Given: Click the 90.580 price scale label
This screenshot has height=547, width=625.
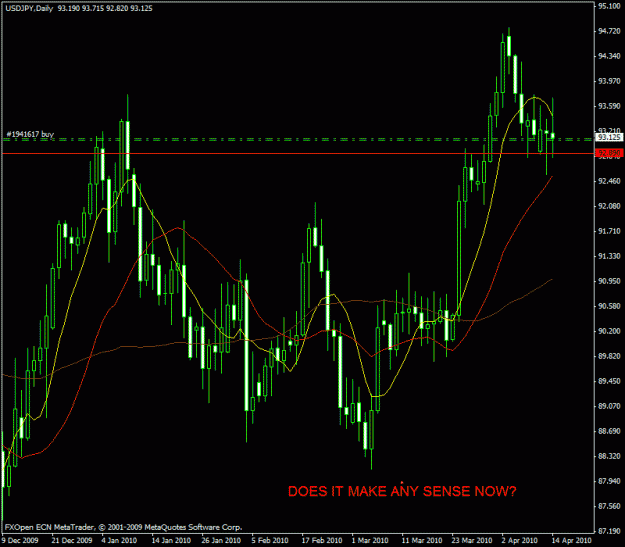Looking at the screenshot, I should (609, 306).
